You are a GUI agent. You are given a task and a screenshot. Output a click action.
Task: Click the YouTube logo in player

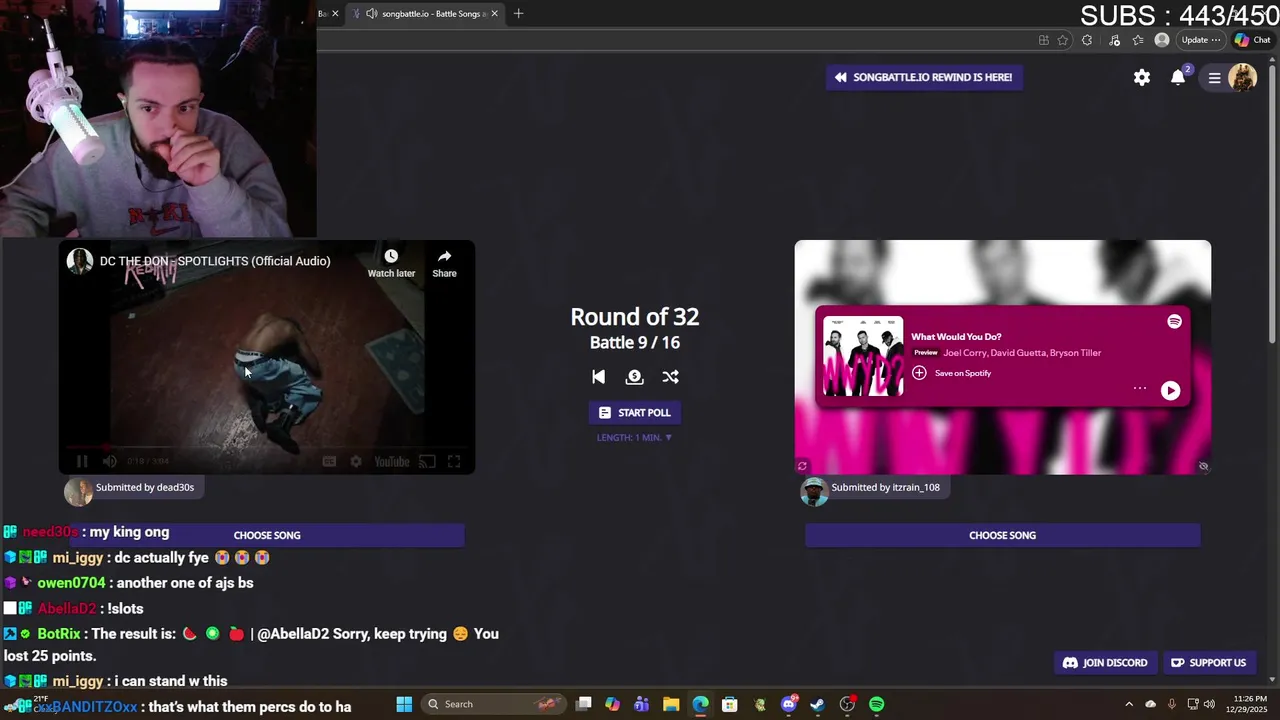pyautogui.click(x=391, y=461)
